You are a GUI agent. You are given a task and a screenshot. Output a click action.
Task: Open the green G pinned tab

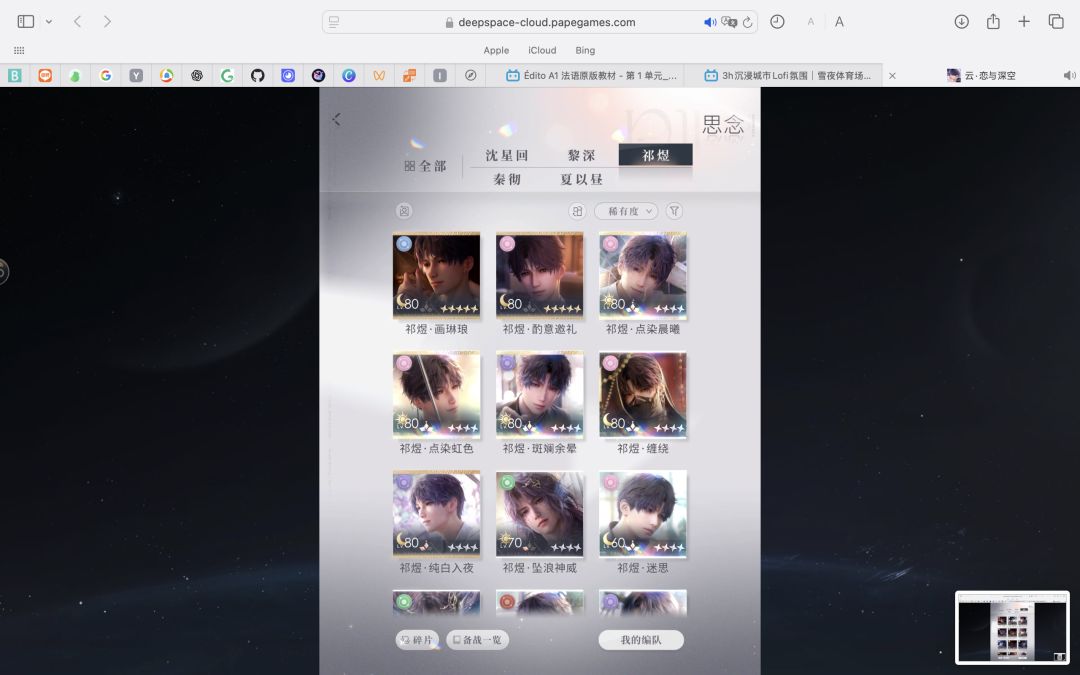[x=227, y=76]
